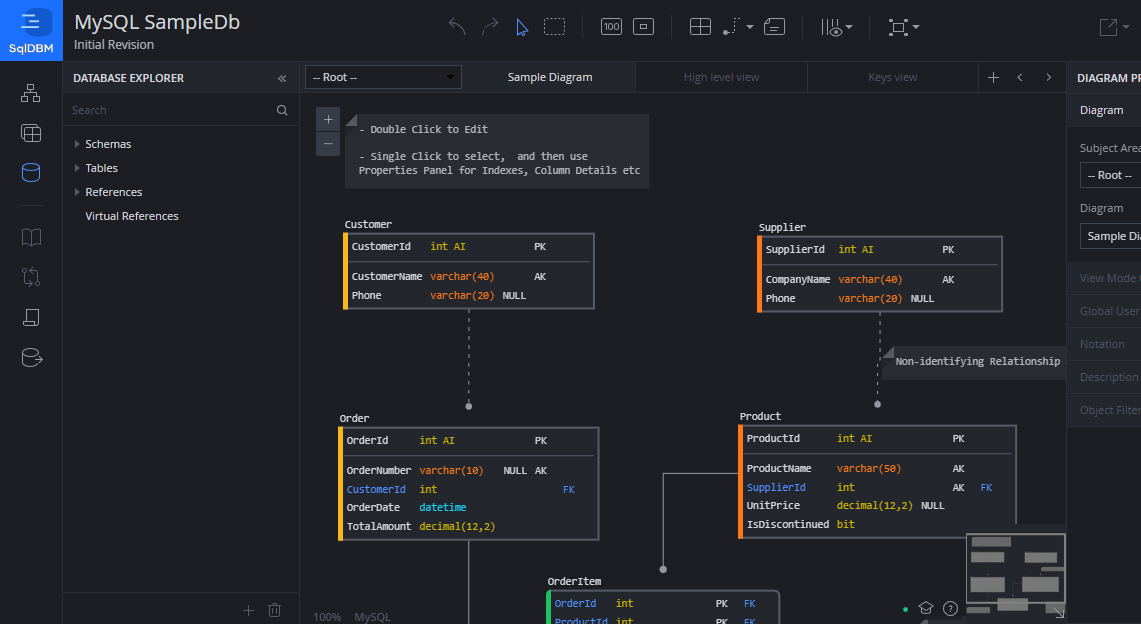Viewport: 1141px width, 624px height.
Task: Click the TotalAmount column row
Action: coord(469,527)
